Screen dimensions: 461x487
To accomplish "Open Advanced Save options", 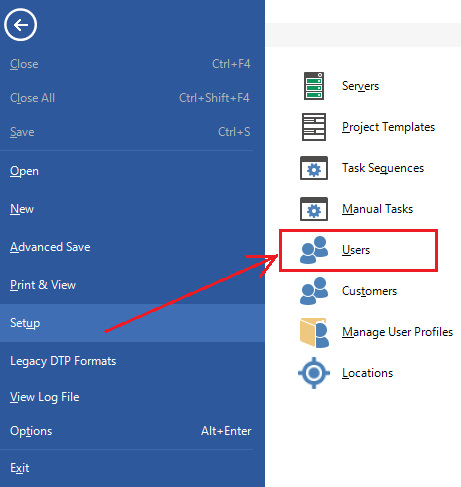I will point(132,247).
